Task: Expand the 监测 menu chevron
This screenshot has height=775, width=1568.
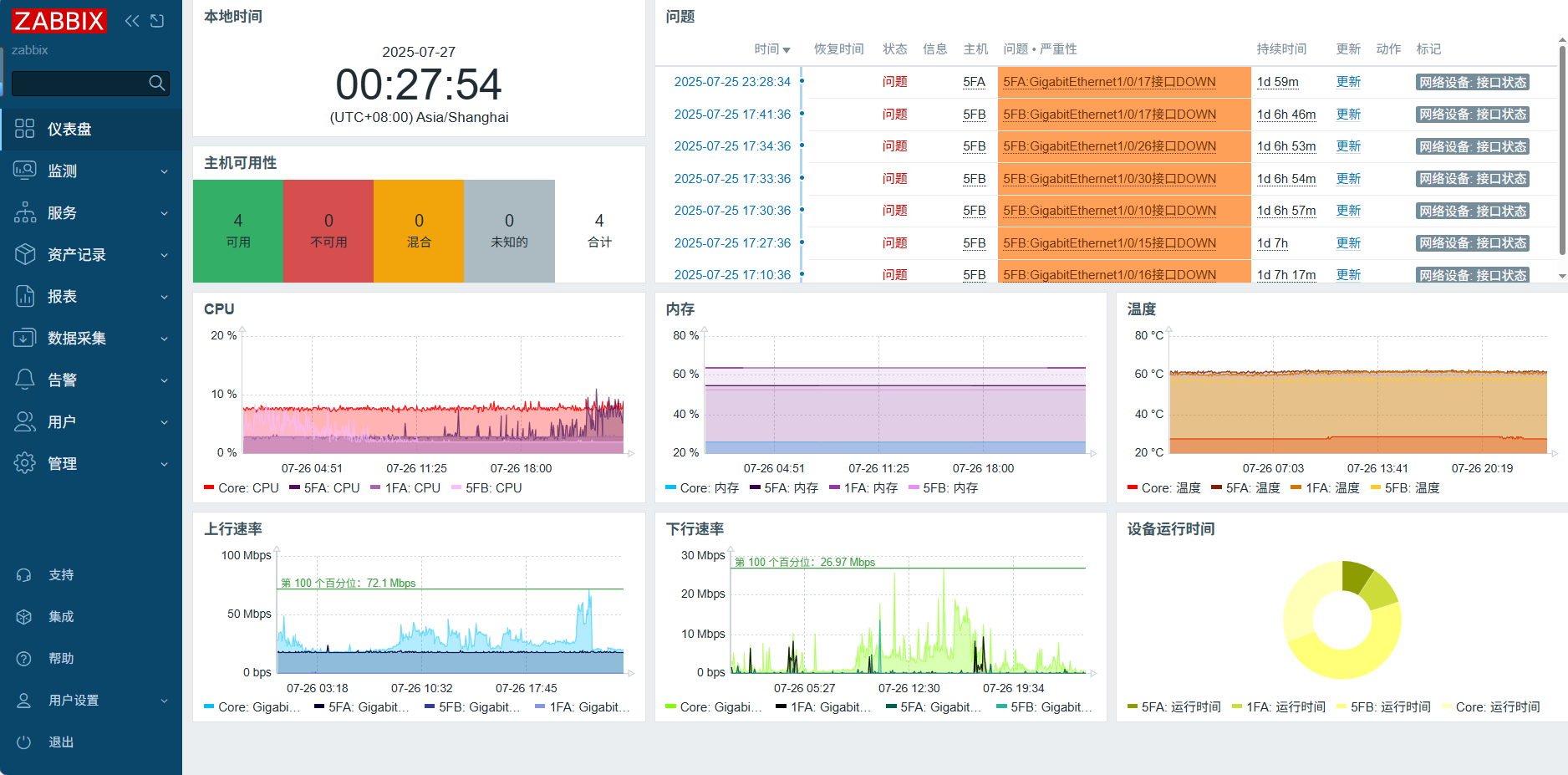Action: tap(164, 171)
